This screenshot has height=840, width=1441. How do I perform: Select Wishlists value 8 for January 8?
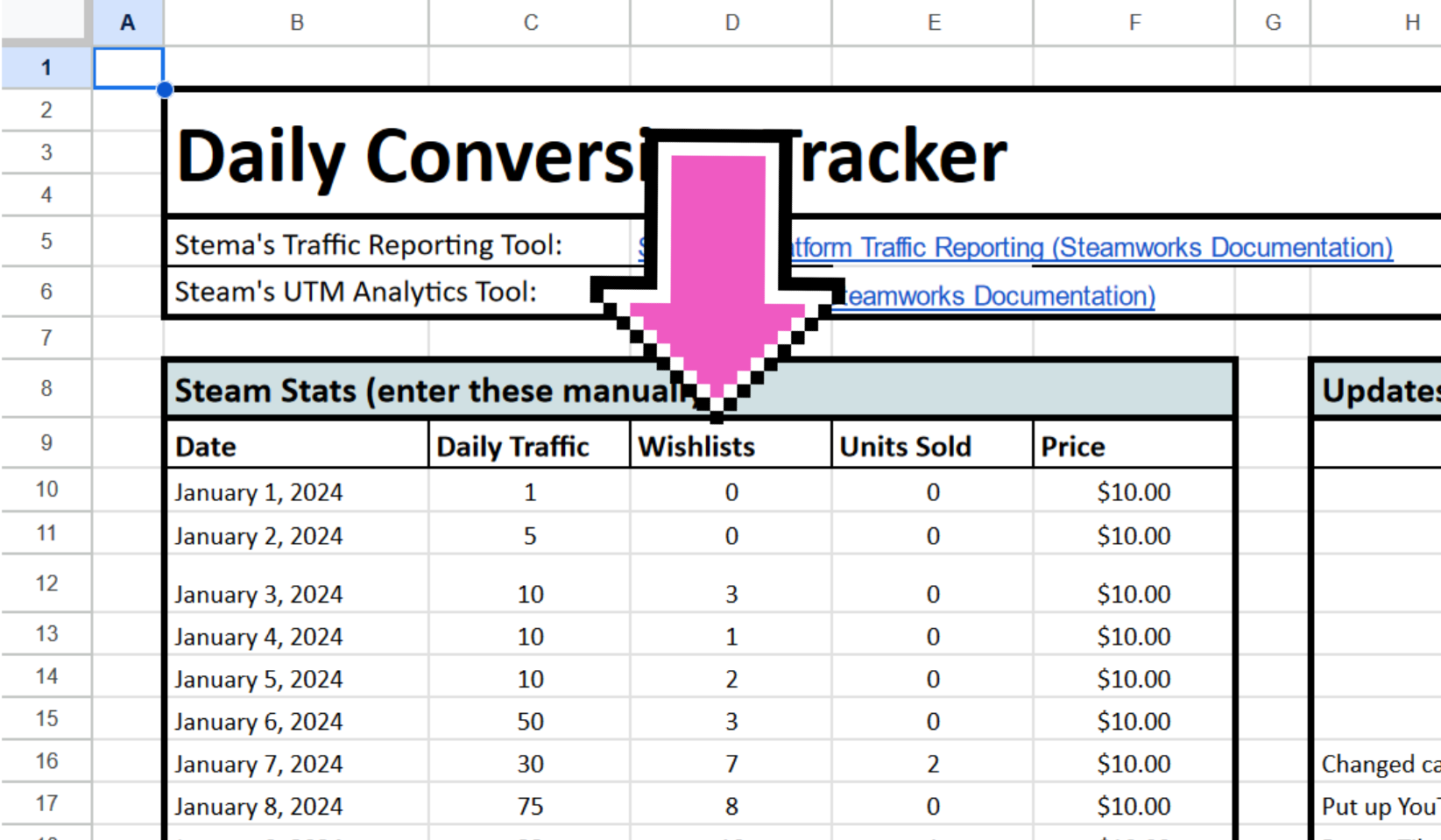coord(731,805)
